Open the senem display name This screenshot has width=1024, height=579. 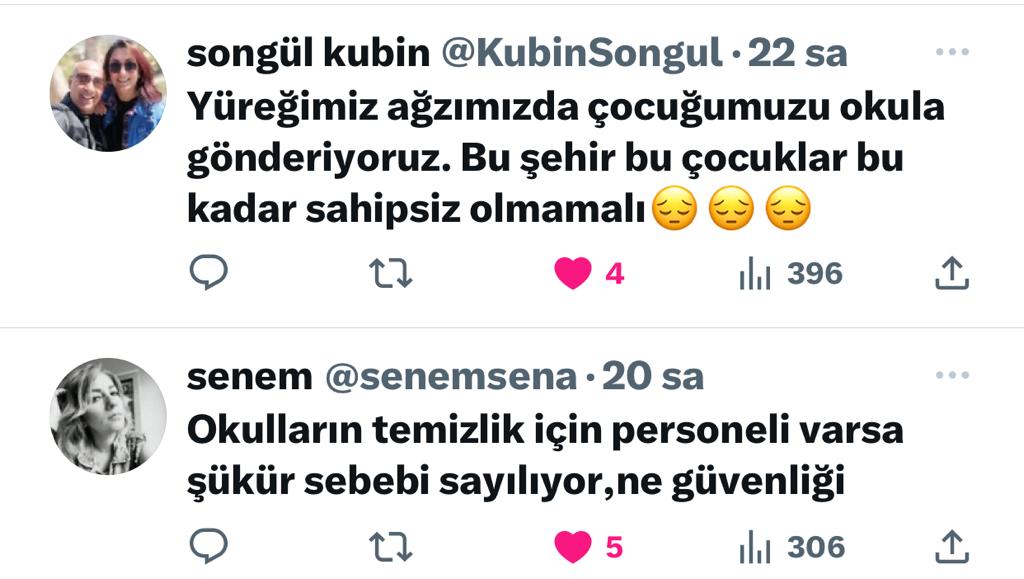249,377
